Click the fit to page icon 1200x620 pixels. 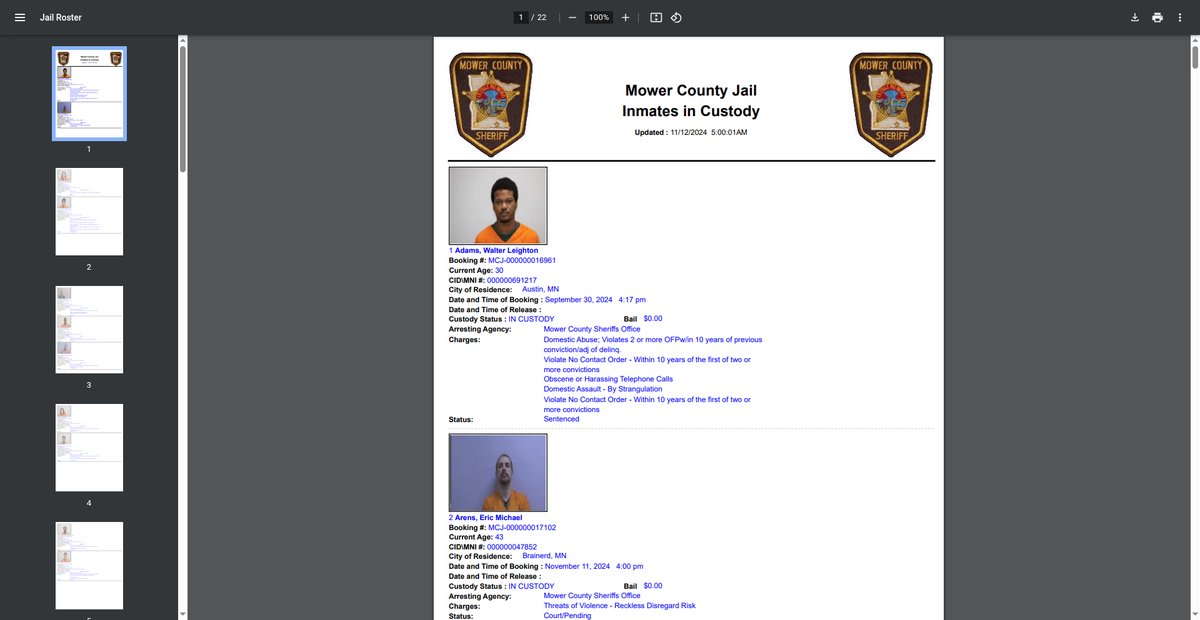coord(656,18)
